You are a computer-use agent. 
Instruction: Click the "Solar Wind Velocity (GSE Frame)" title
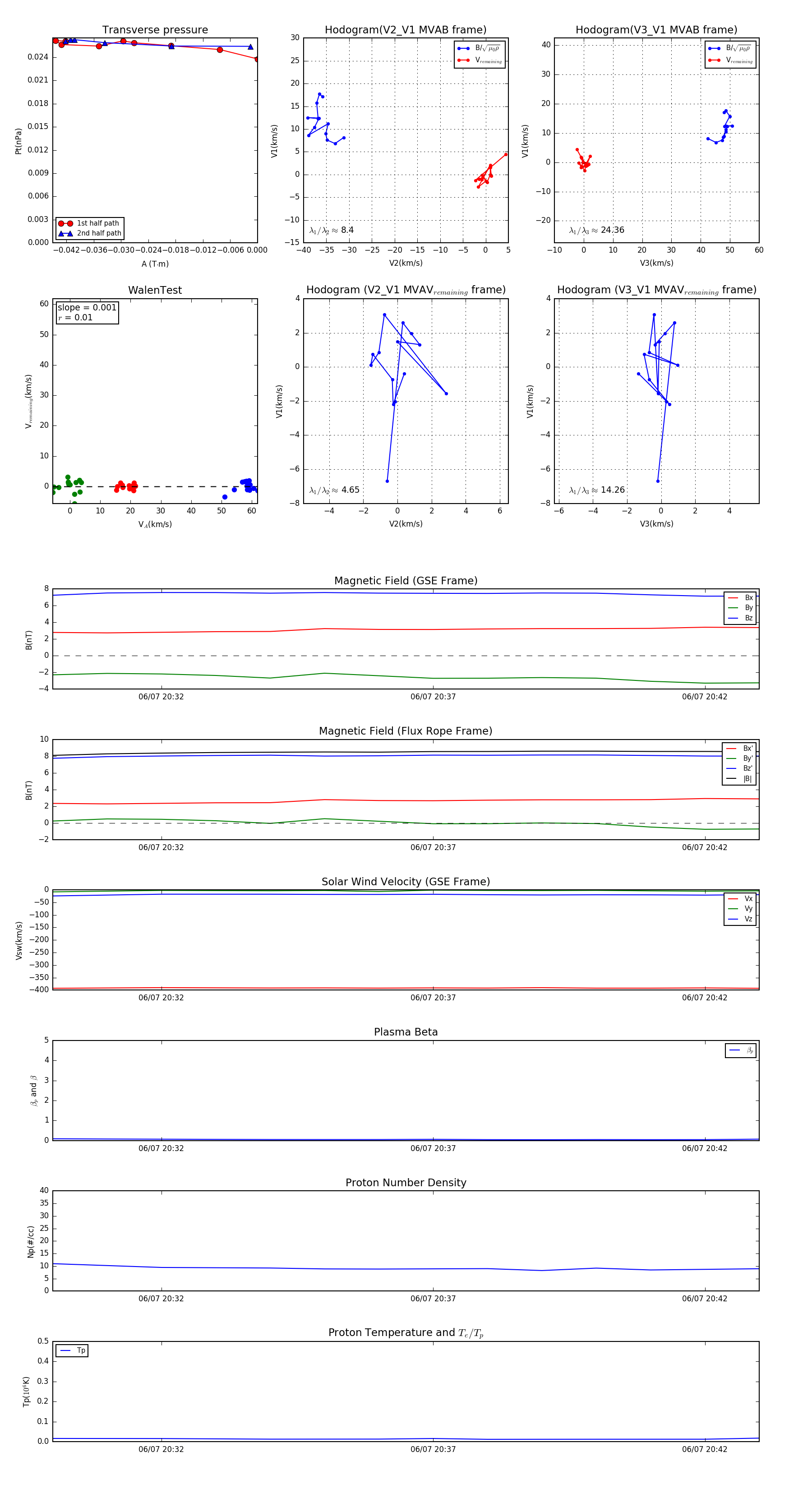tap(406, 882)
